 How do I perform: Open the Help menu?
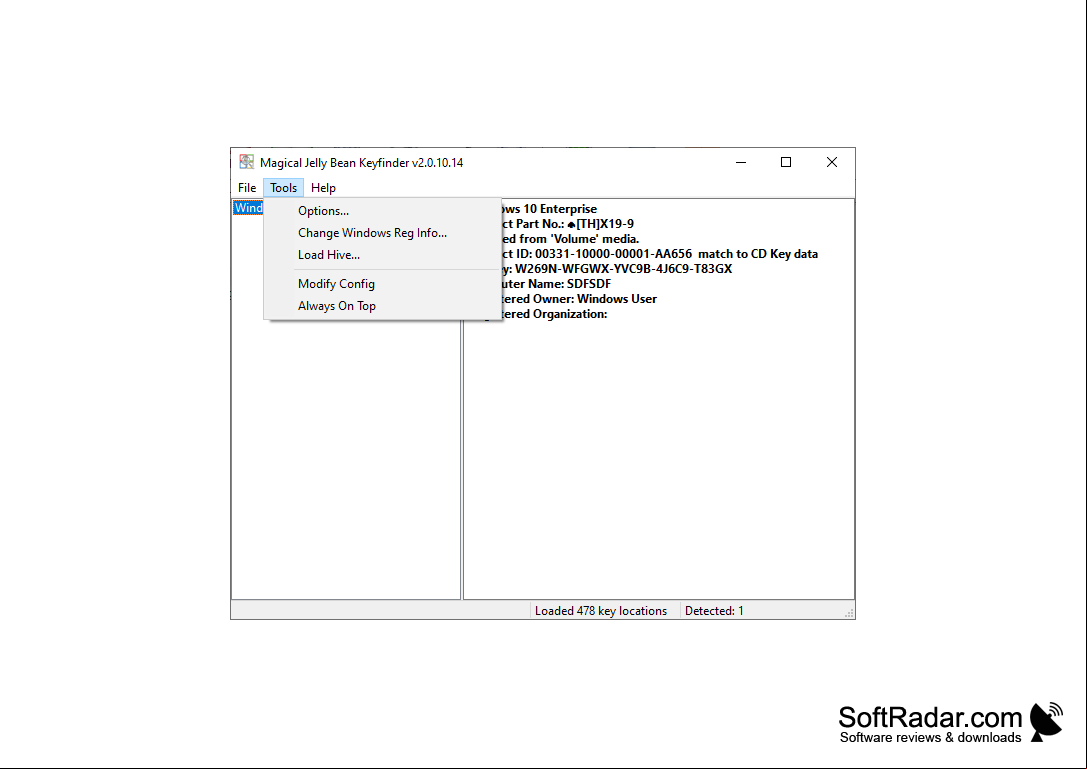(x=323, y=188)
